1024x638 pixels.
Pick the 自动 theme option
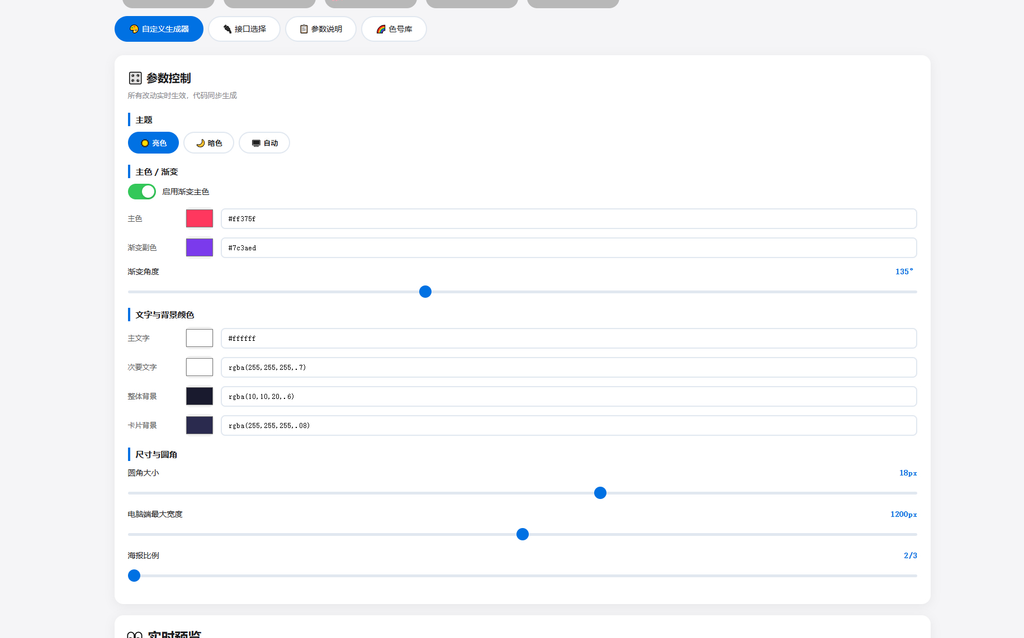tap(264, 143)
